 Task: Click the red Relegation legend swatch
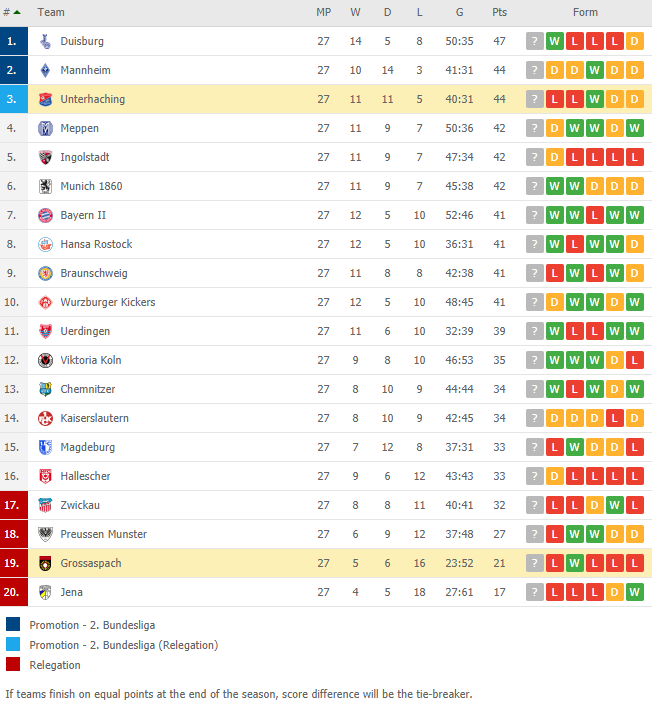click(x=13, y=664)
